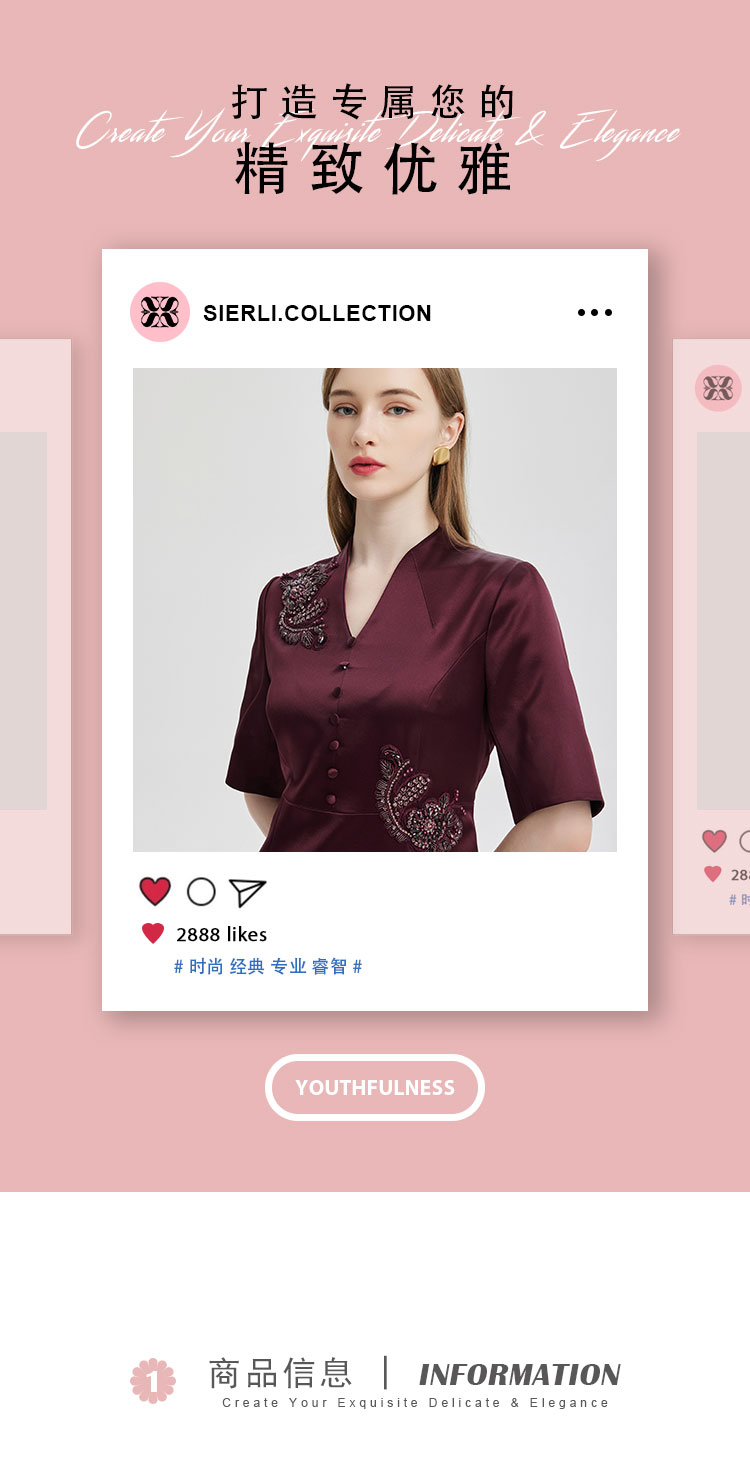The width and height of the screenshot is (750, 1461).
Task: Click the SIERLI.COLLECTION profile avatar logo
Action: click(160, 312)
